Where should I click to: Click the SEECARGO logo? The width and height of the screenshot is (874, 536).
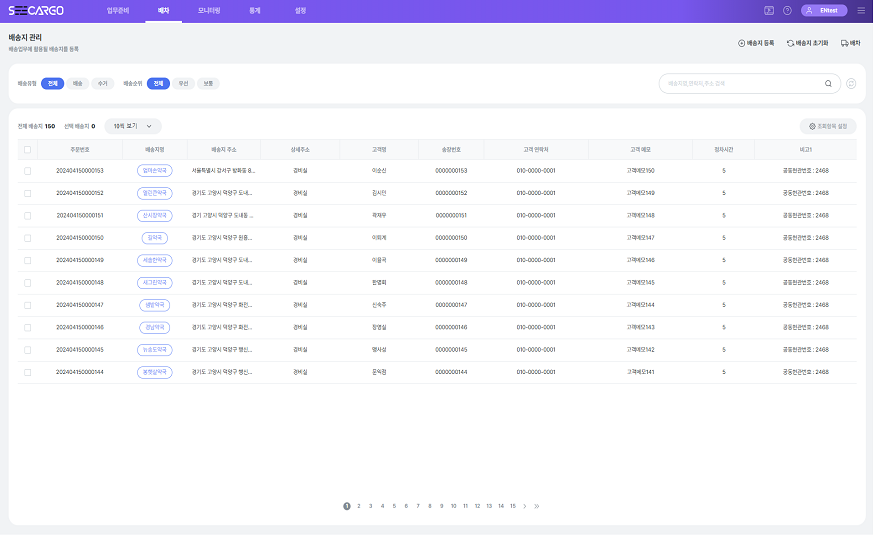(36, 10)
